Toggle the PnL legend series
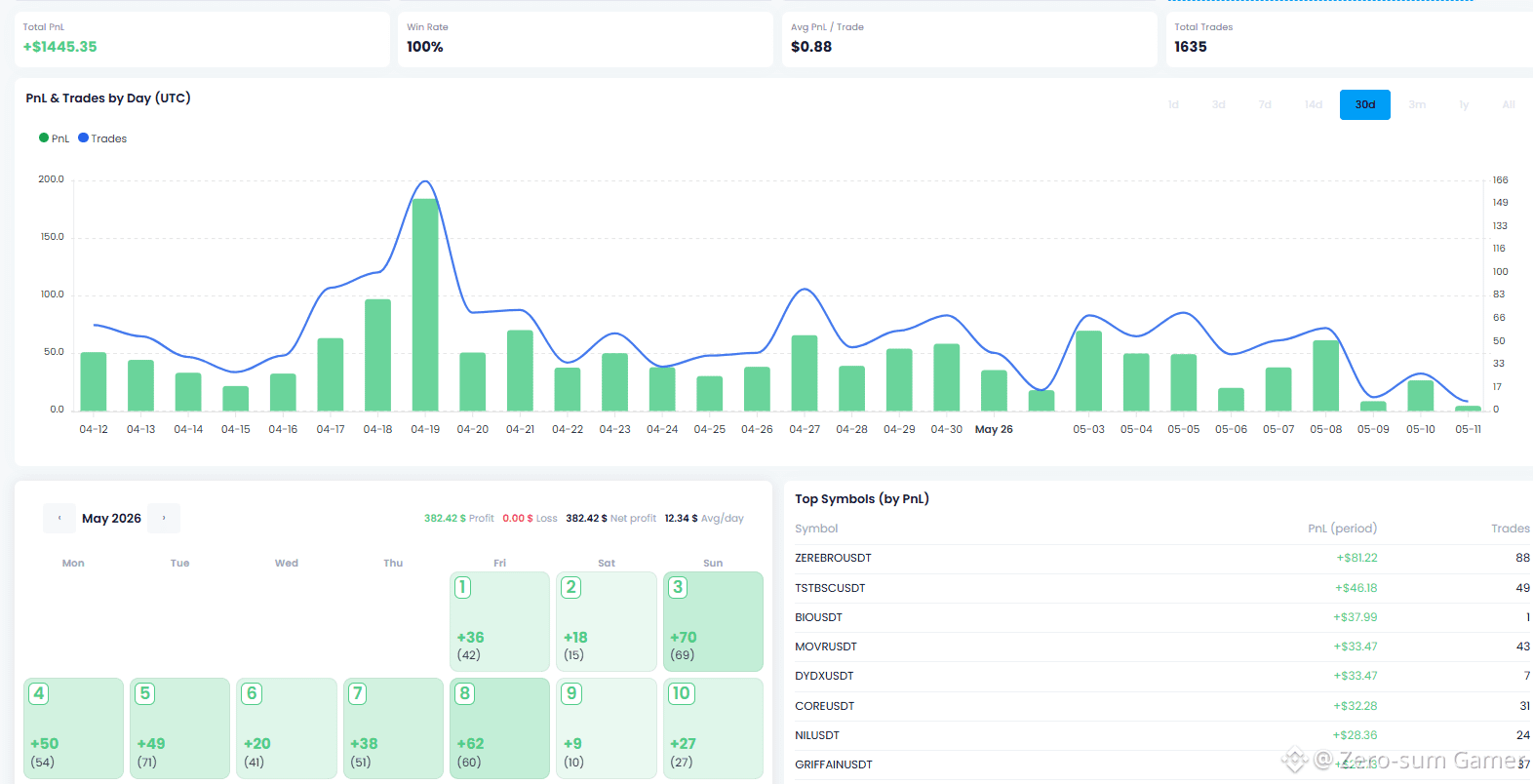 54,138
